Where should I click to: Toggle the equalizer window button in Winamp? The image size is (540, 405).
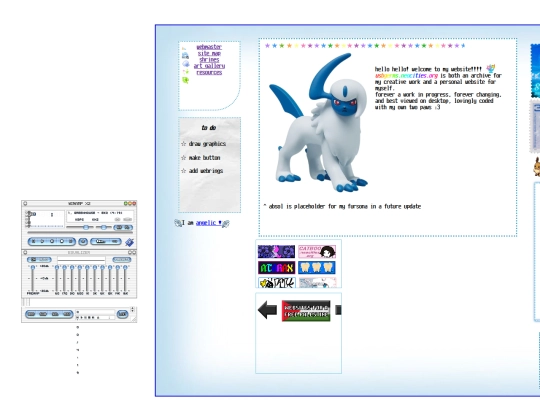[119, 227]
